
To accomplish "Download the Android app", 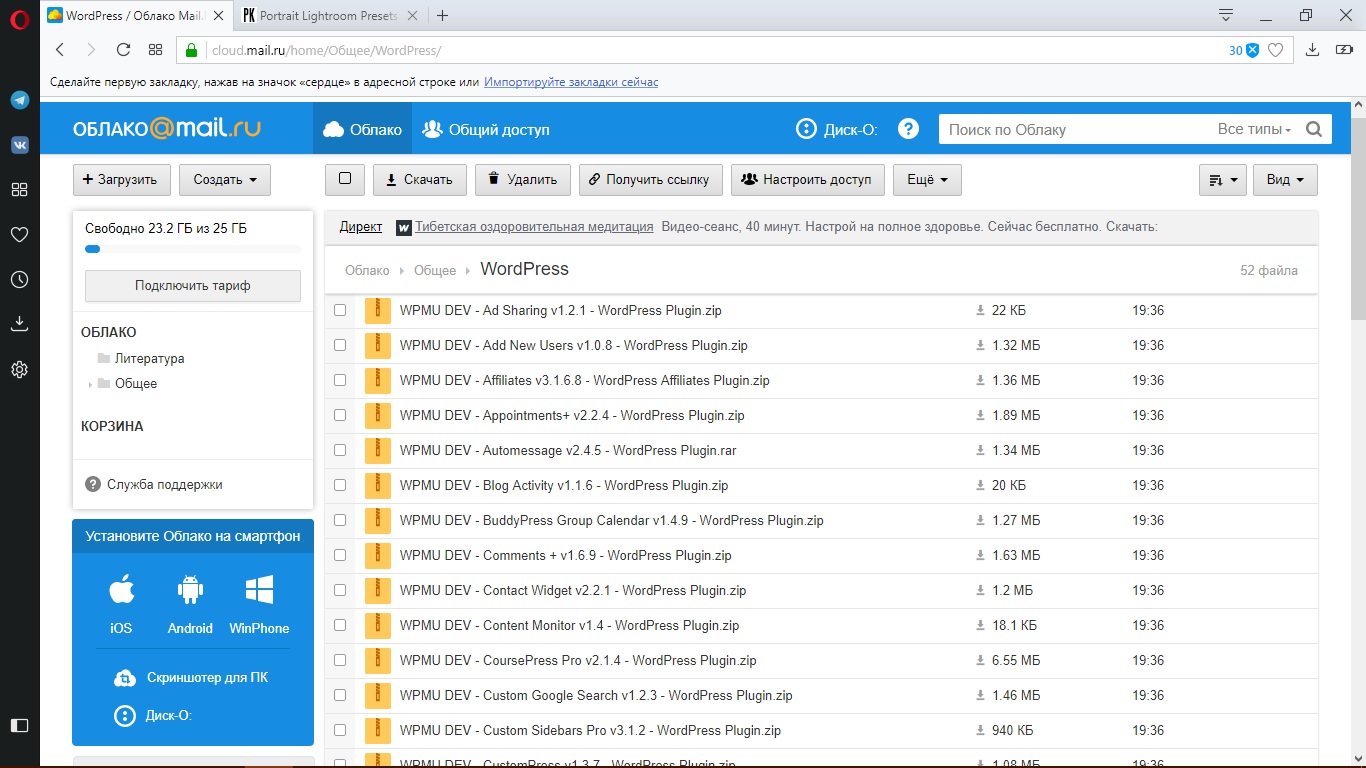I will click(190, 606).
